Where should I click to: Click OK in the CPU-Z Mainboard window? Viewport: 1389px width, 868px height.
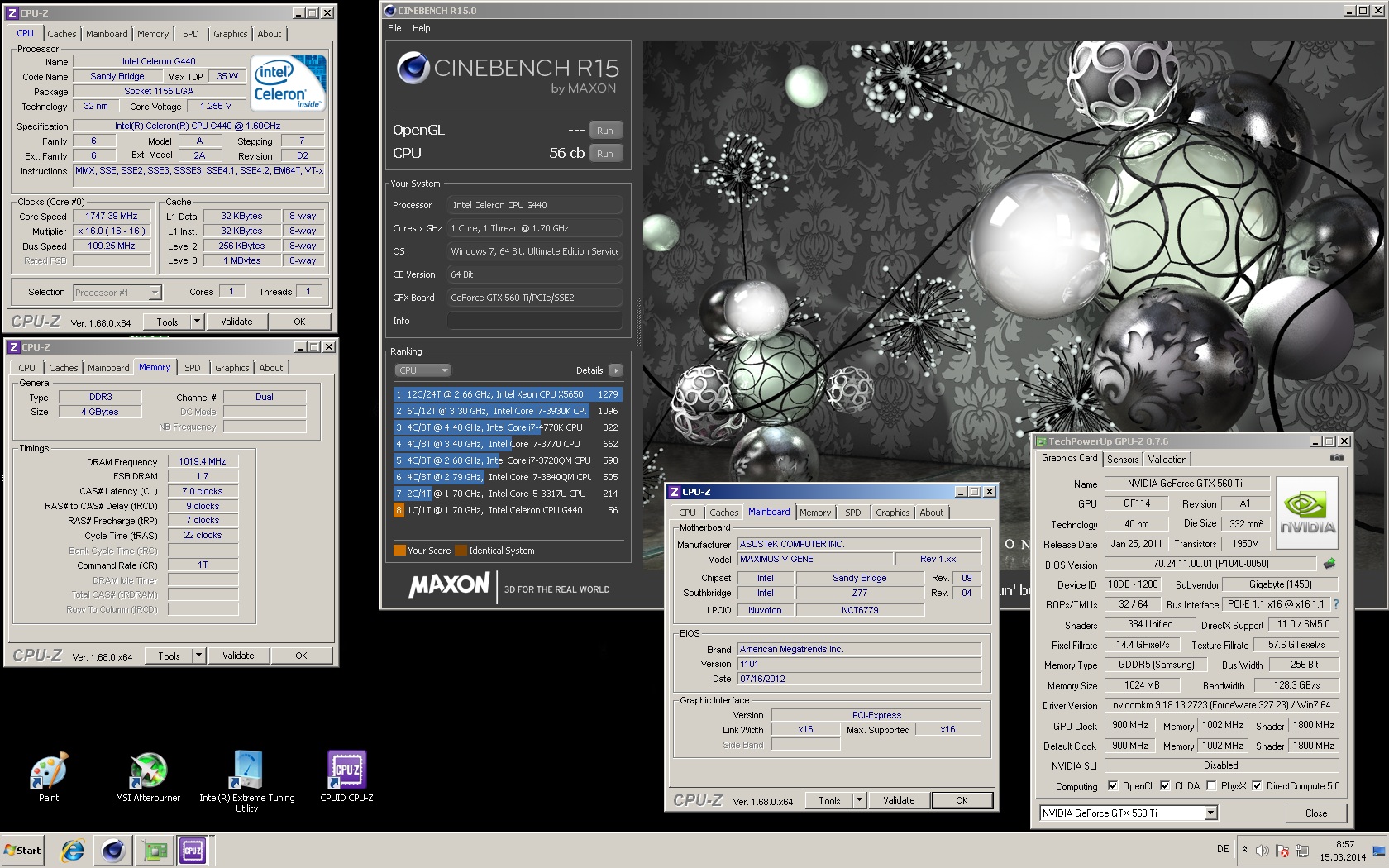click(962, 800)
